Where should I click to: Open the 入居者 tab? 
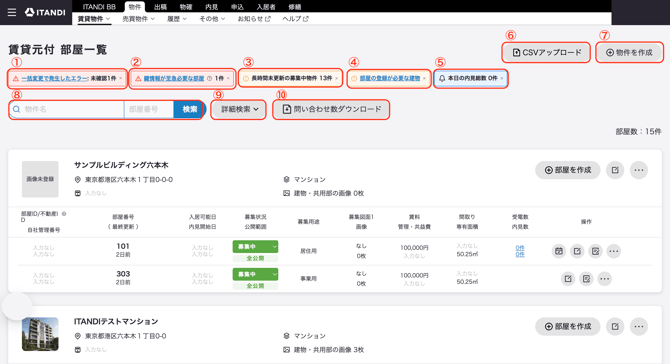click(266, 7)
